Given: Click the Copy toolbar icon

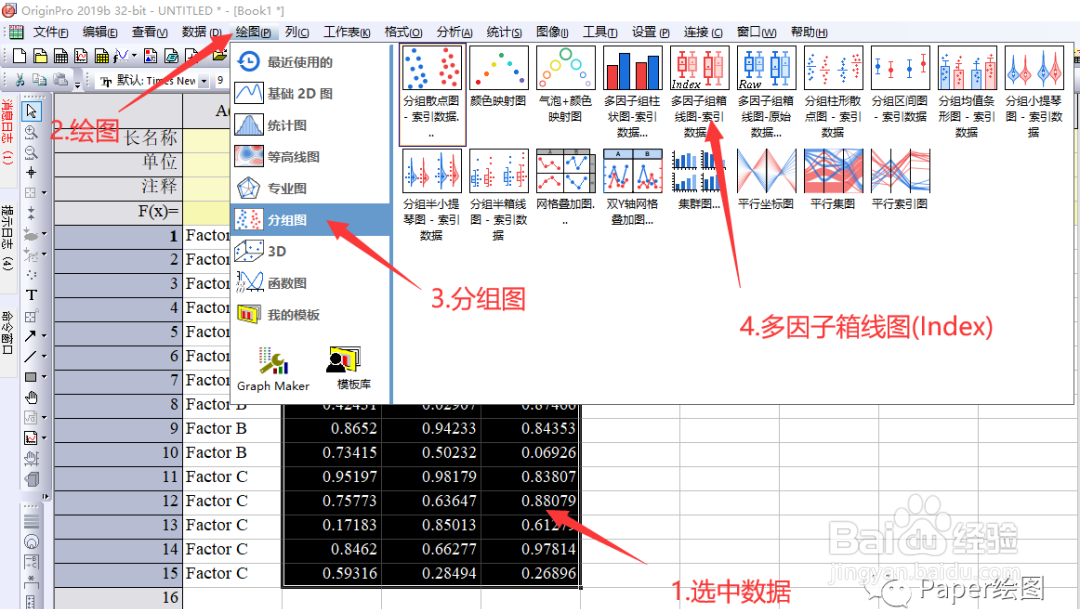Looking at the screenshot, I should point(40,81).
